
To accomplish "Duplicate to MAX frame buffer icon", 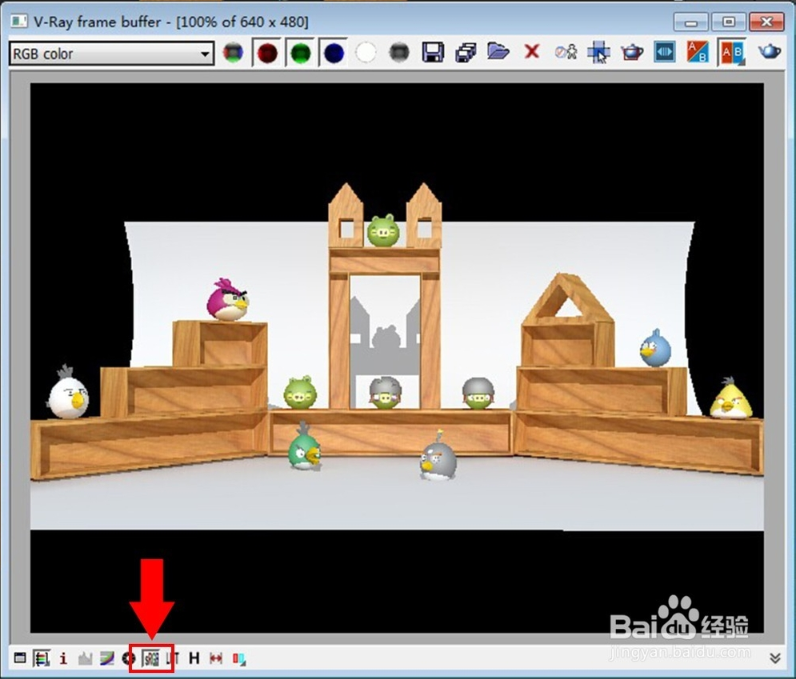I will click(566, 52).
